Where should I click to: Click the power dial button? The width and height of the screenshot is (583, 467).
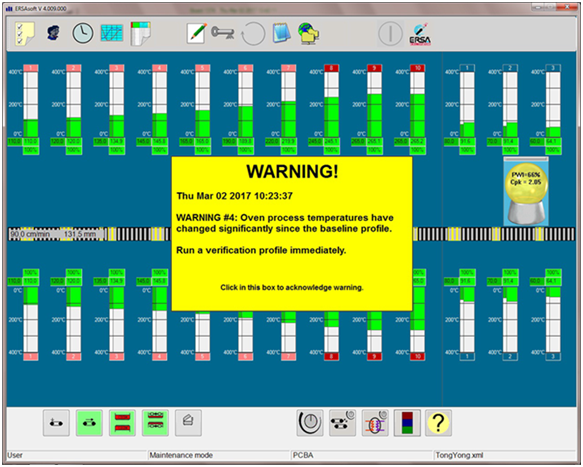pos(310,423)
